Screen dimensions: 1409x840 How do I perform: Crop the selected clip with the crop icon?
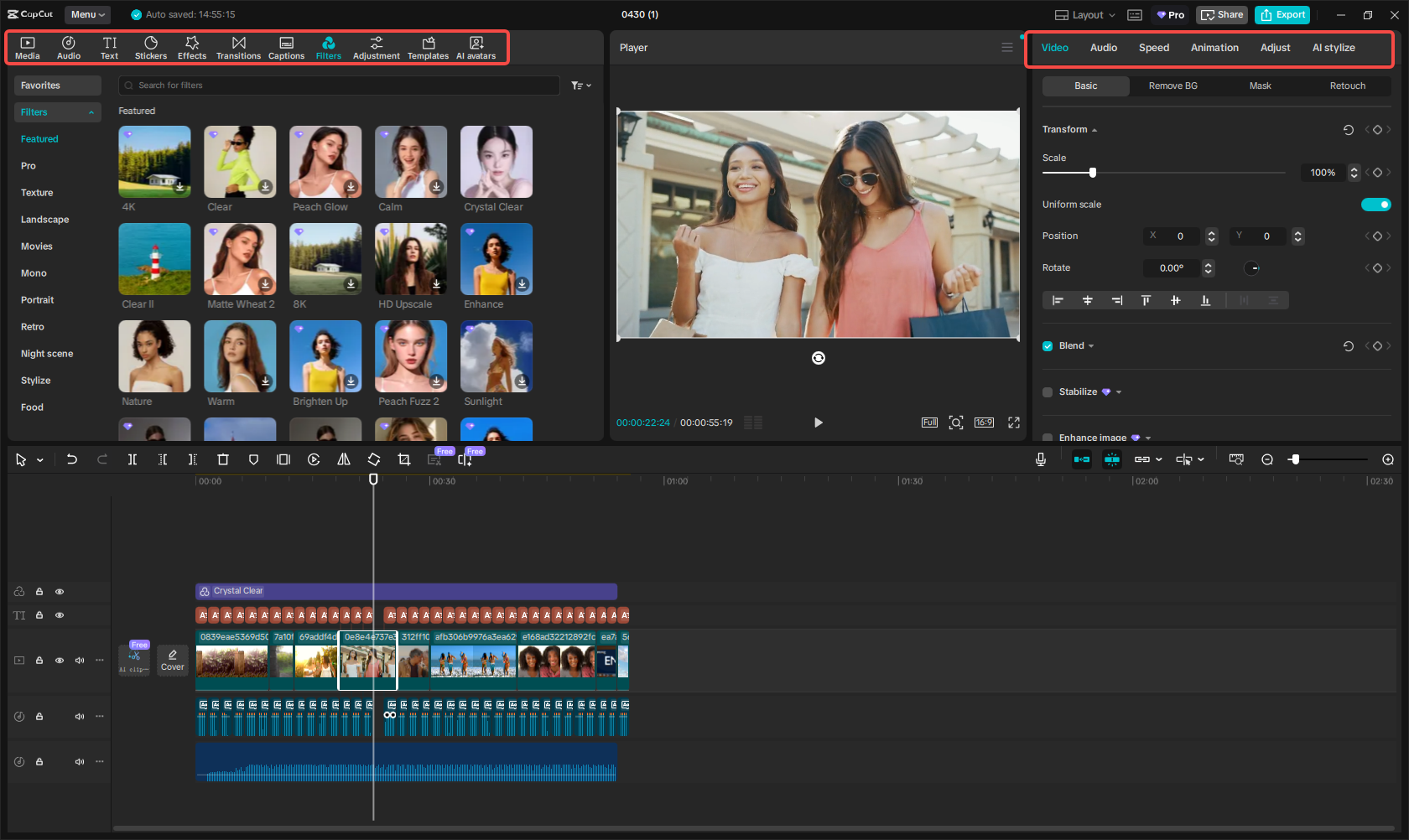click(x=403, y=459)
